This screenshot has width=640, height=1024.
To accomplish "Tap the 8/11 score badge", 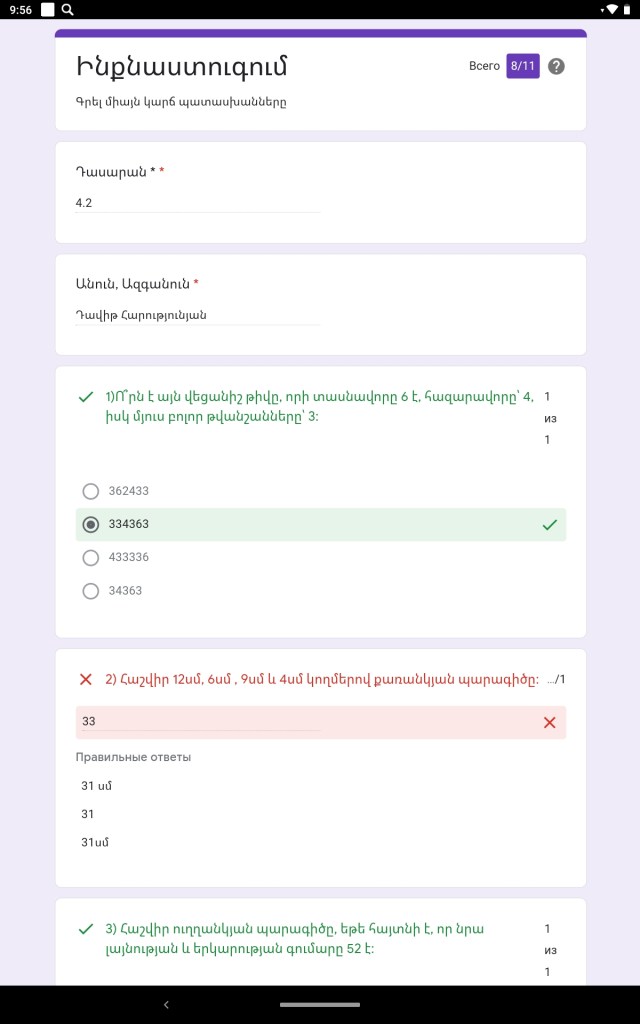I will 522,66.
